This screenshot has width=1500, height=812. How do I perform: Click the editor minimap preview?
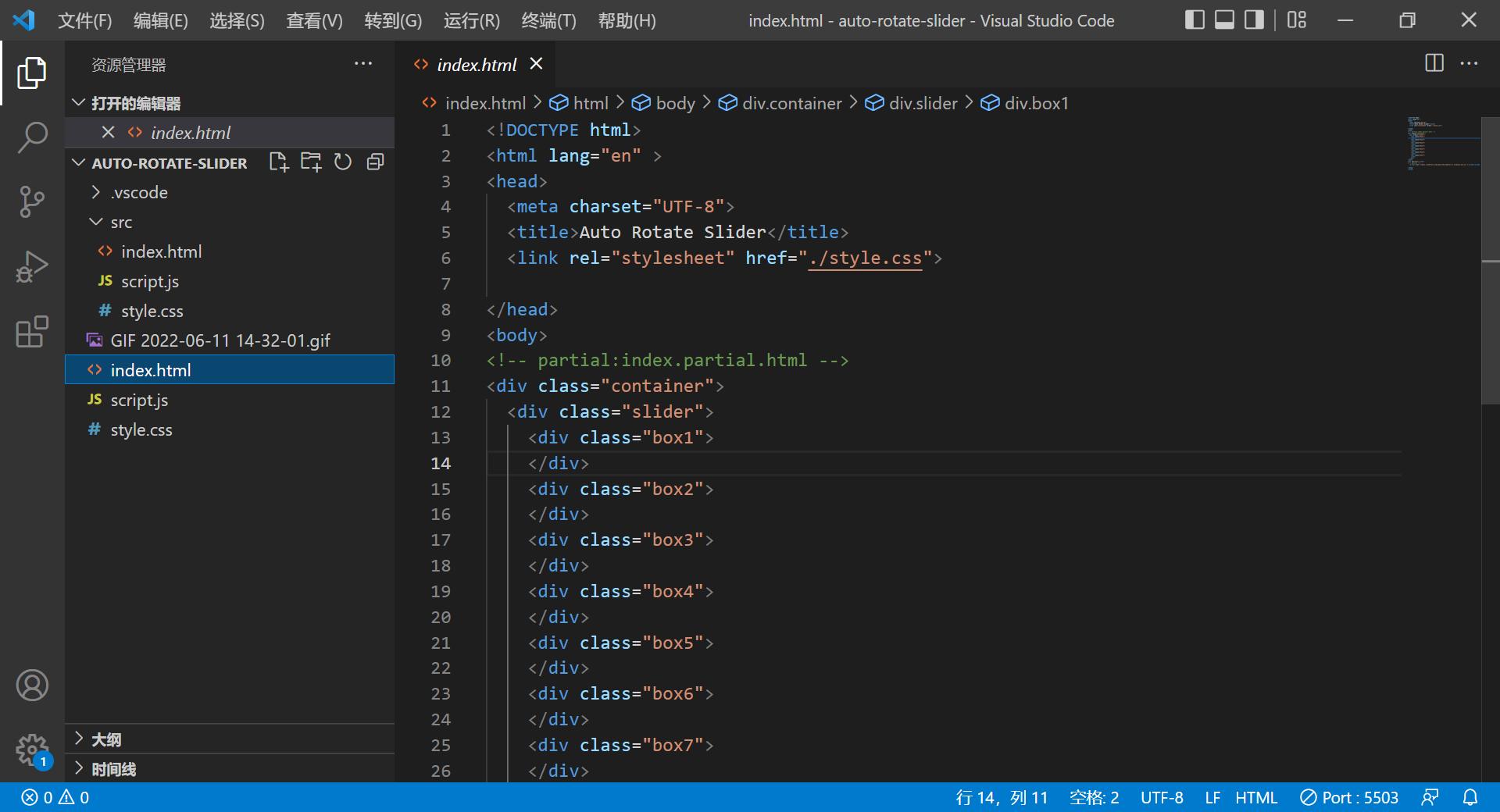point(1444,143)
